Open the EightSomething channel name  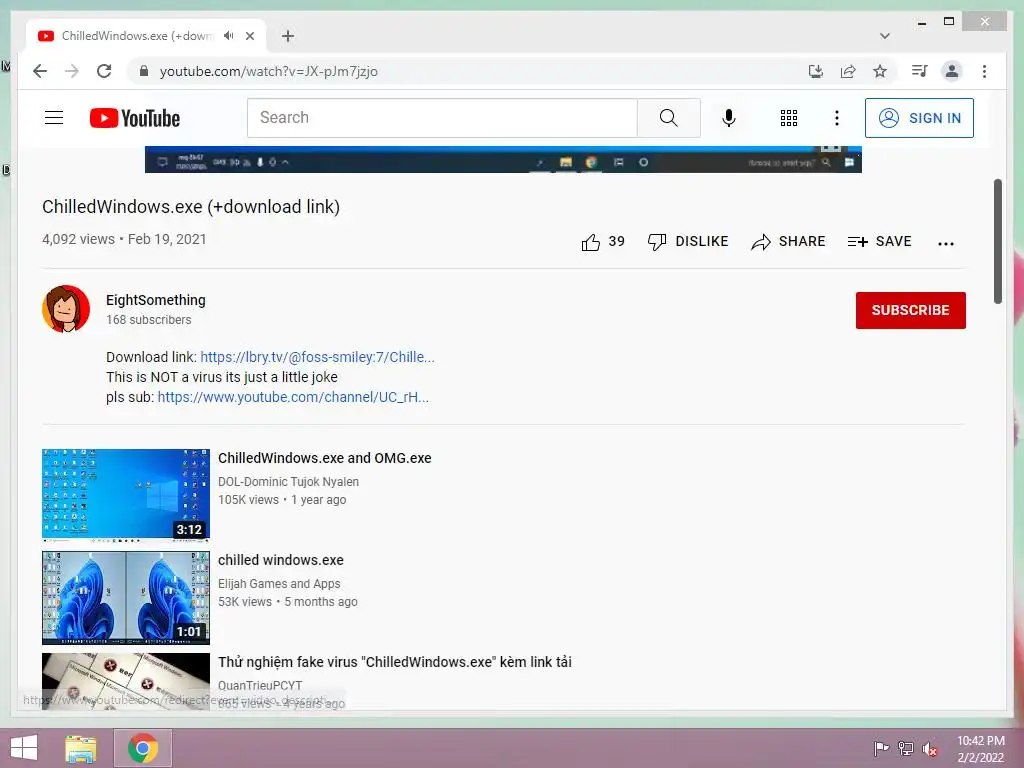tap(155, 300)
